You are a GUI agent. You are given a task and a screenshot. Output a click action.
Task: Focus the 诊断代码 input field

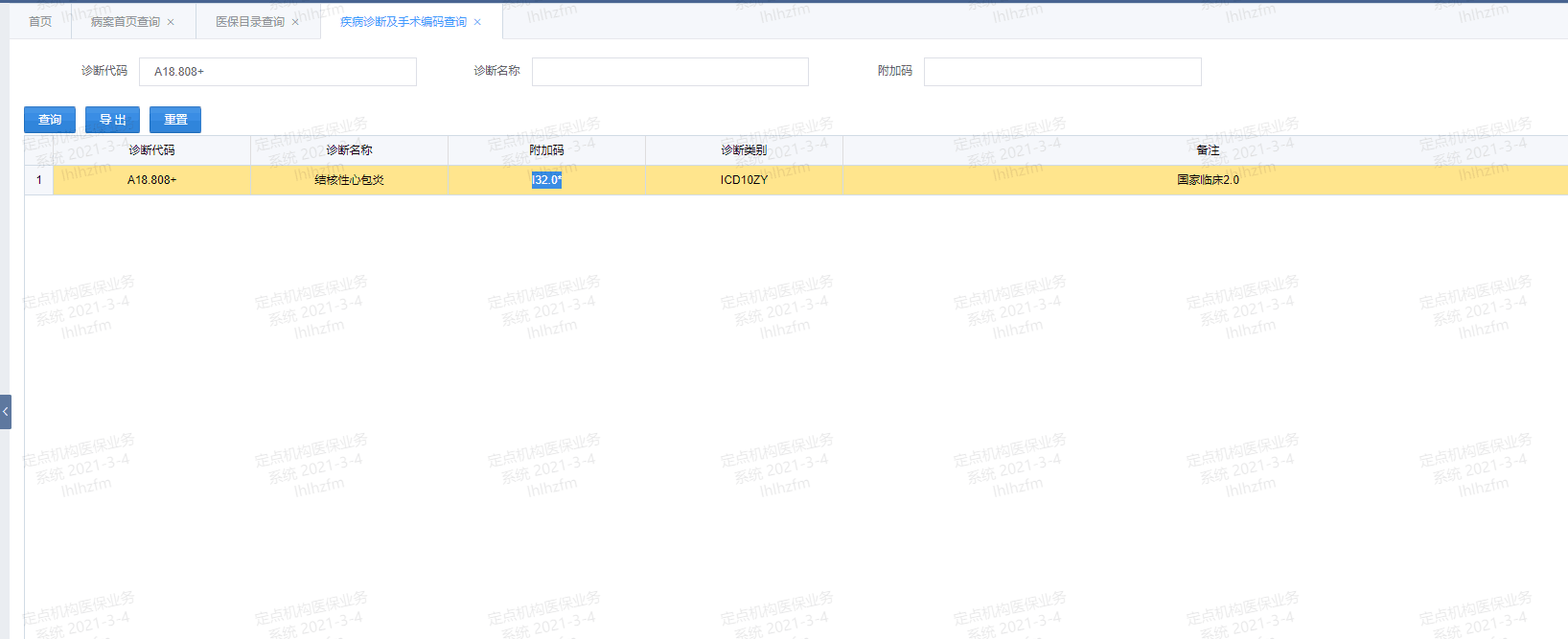[x=278, y=72]
